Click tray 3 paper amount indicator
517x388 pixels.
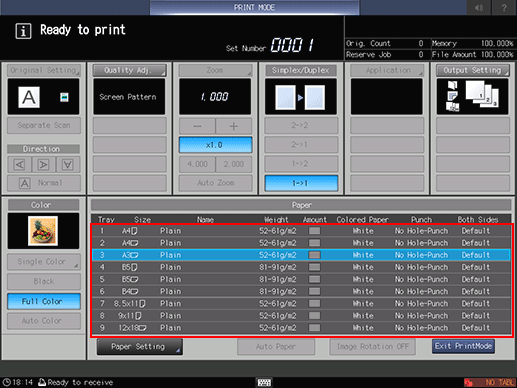click(314, 255)
